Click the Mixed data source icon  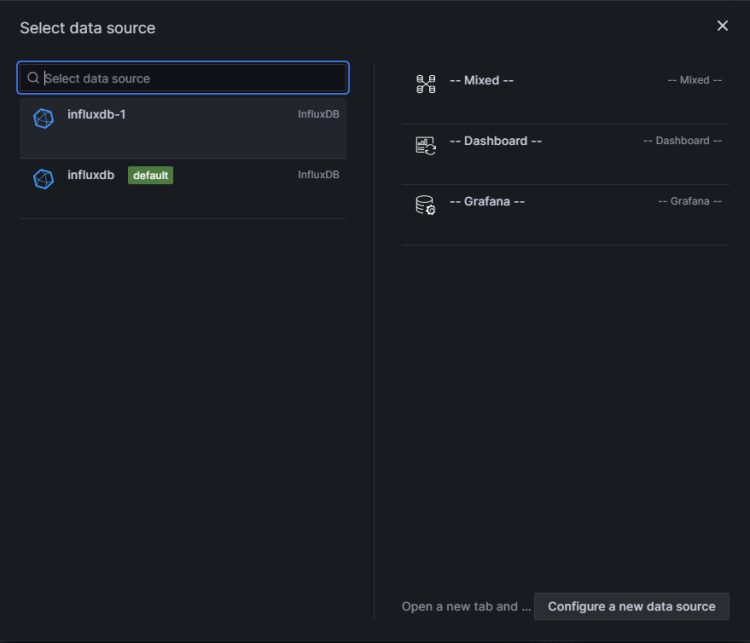coord(426,84)
